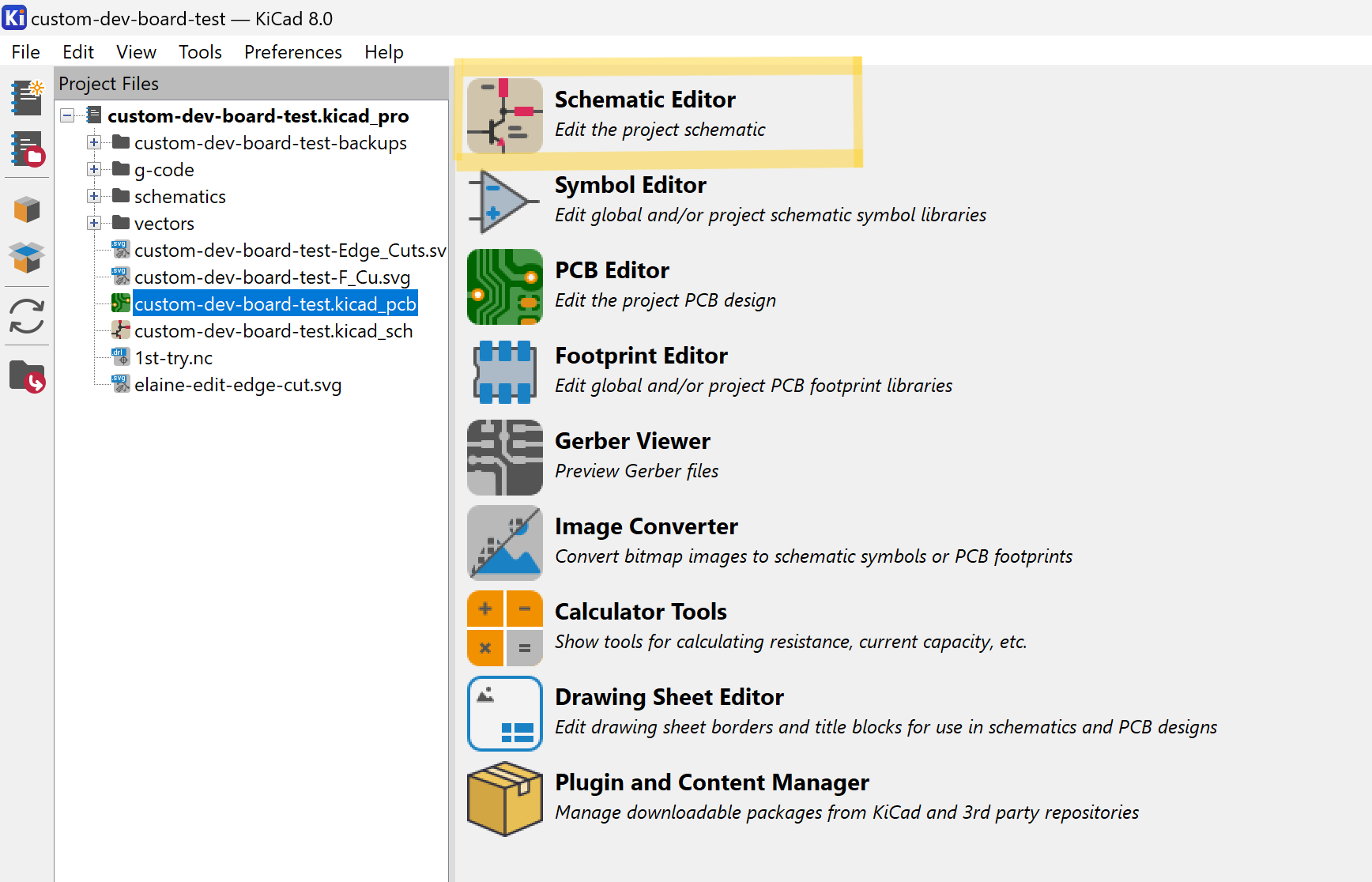Open the Calculator Tools orange icon
Viewport: 1372px width, 882px height.
(x=504, y=628)
